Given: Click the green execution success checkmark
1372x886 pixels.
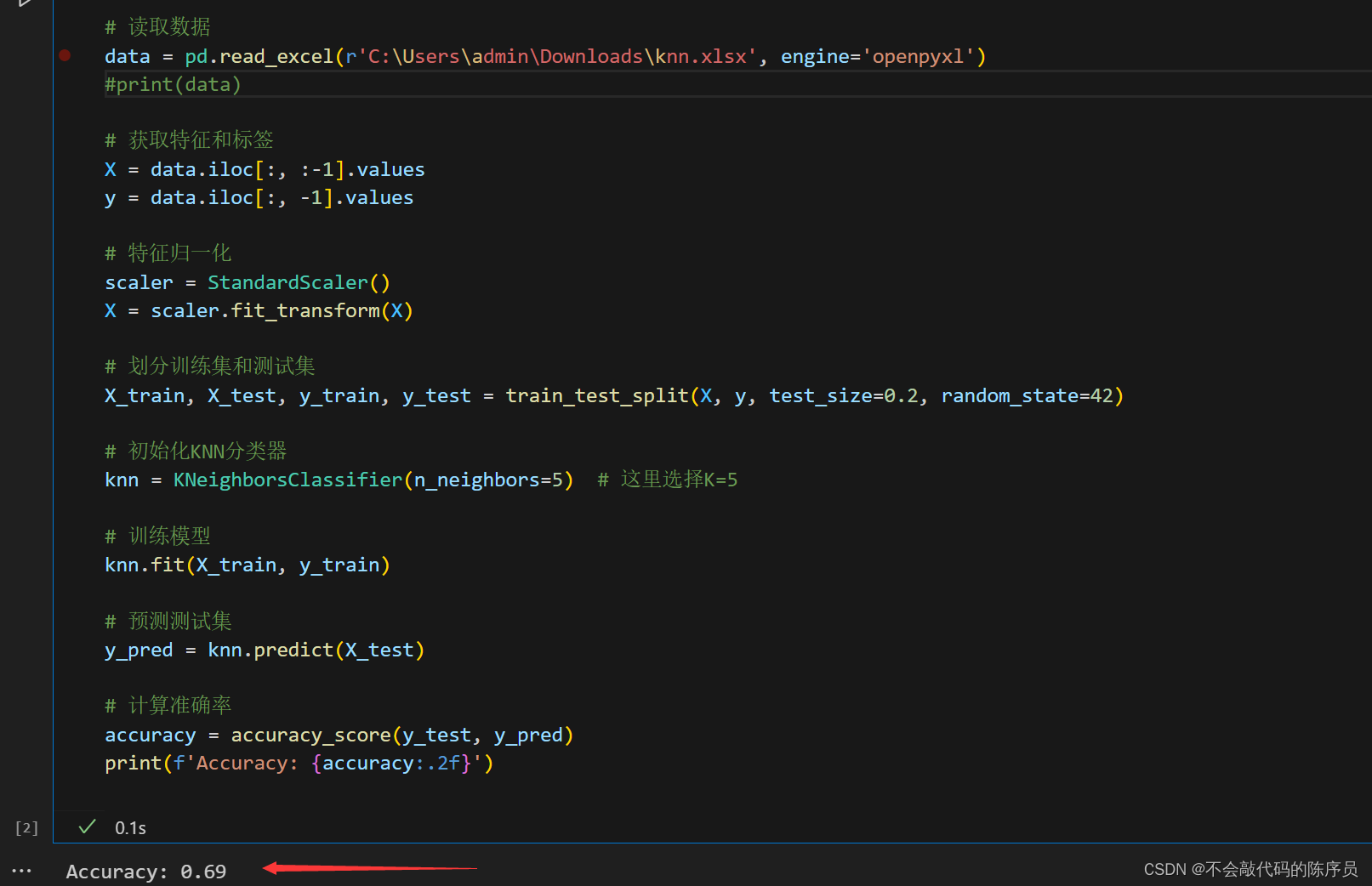Looking at the screenshot, I should click(x=87, y=826).
